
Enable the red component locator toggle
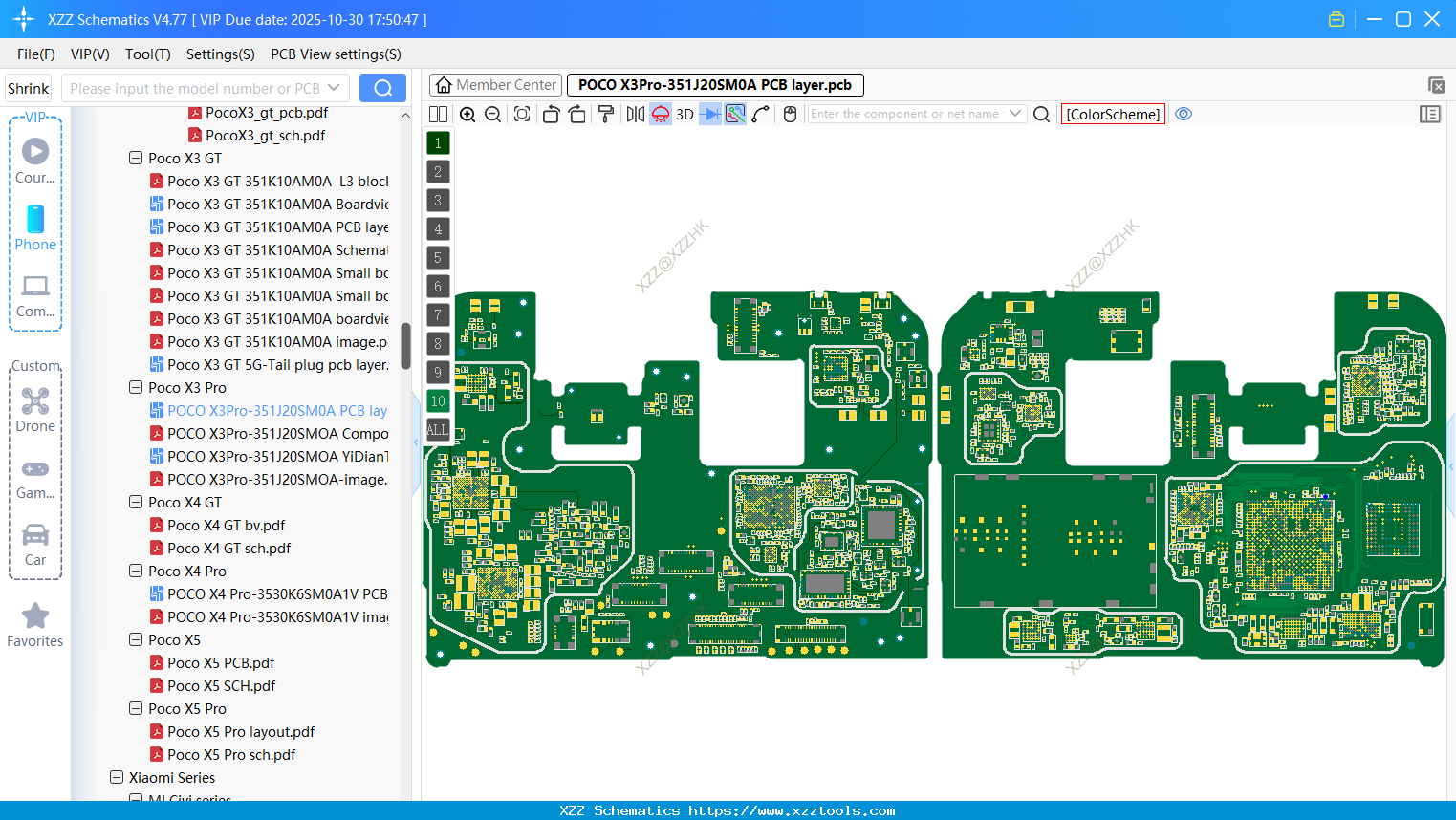(x=660, y=114)
